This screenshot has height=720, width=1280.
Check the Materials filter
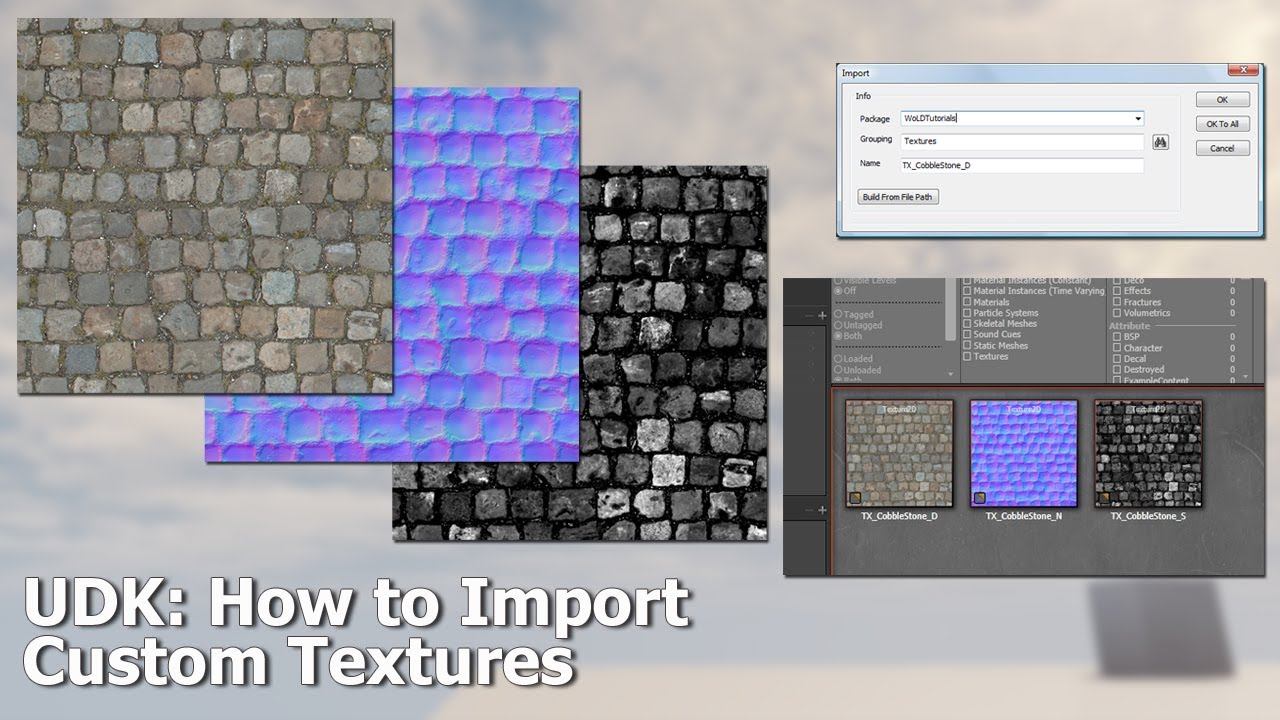967,302
